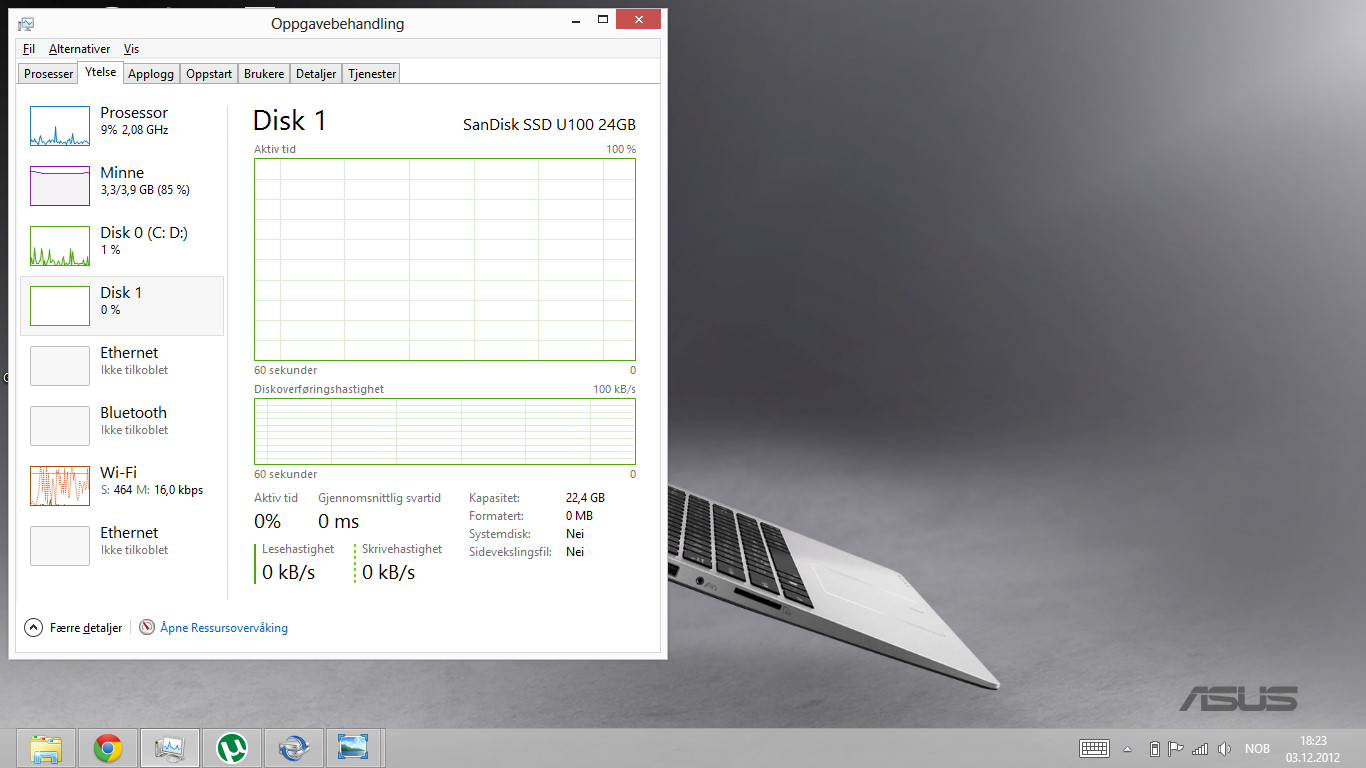Viewport: 1366px width, 768px height.
Task: Switch to the Prosesser tab
Action: coord(48,74)
